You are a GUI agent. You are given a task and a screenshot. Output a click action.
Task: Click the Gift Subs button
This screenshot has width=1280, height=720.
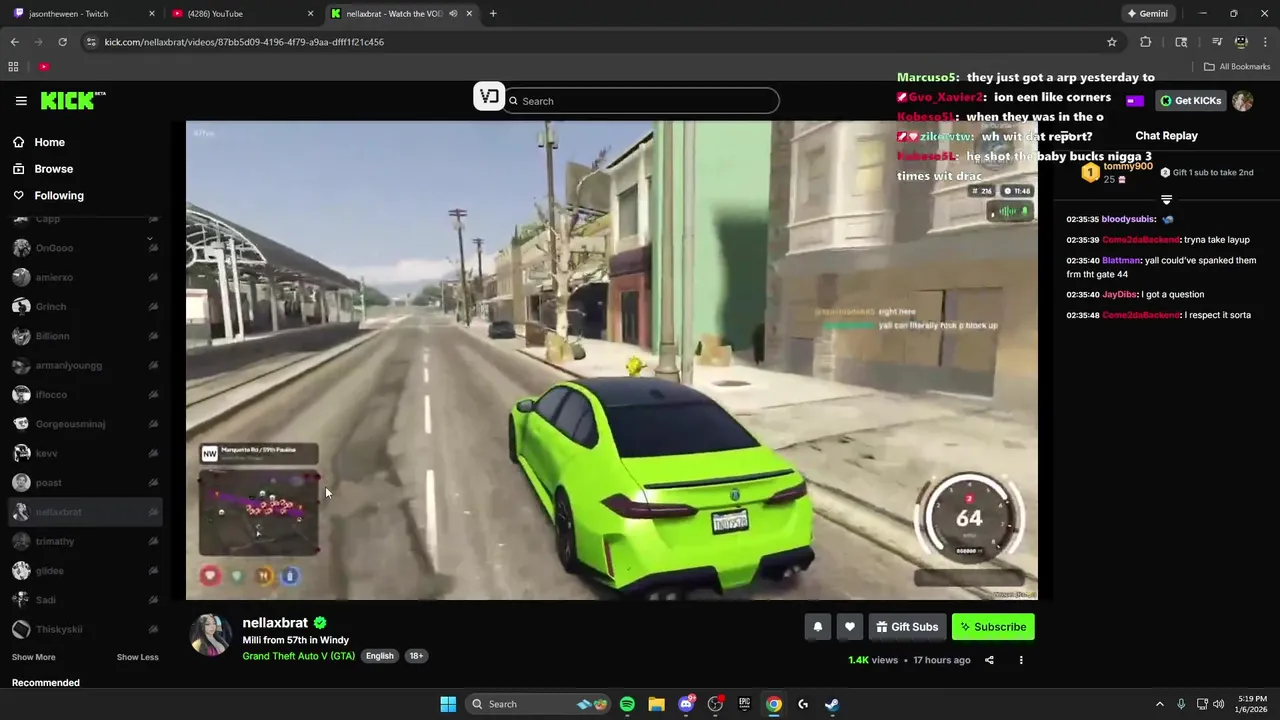point(907,627)
